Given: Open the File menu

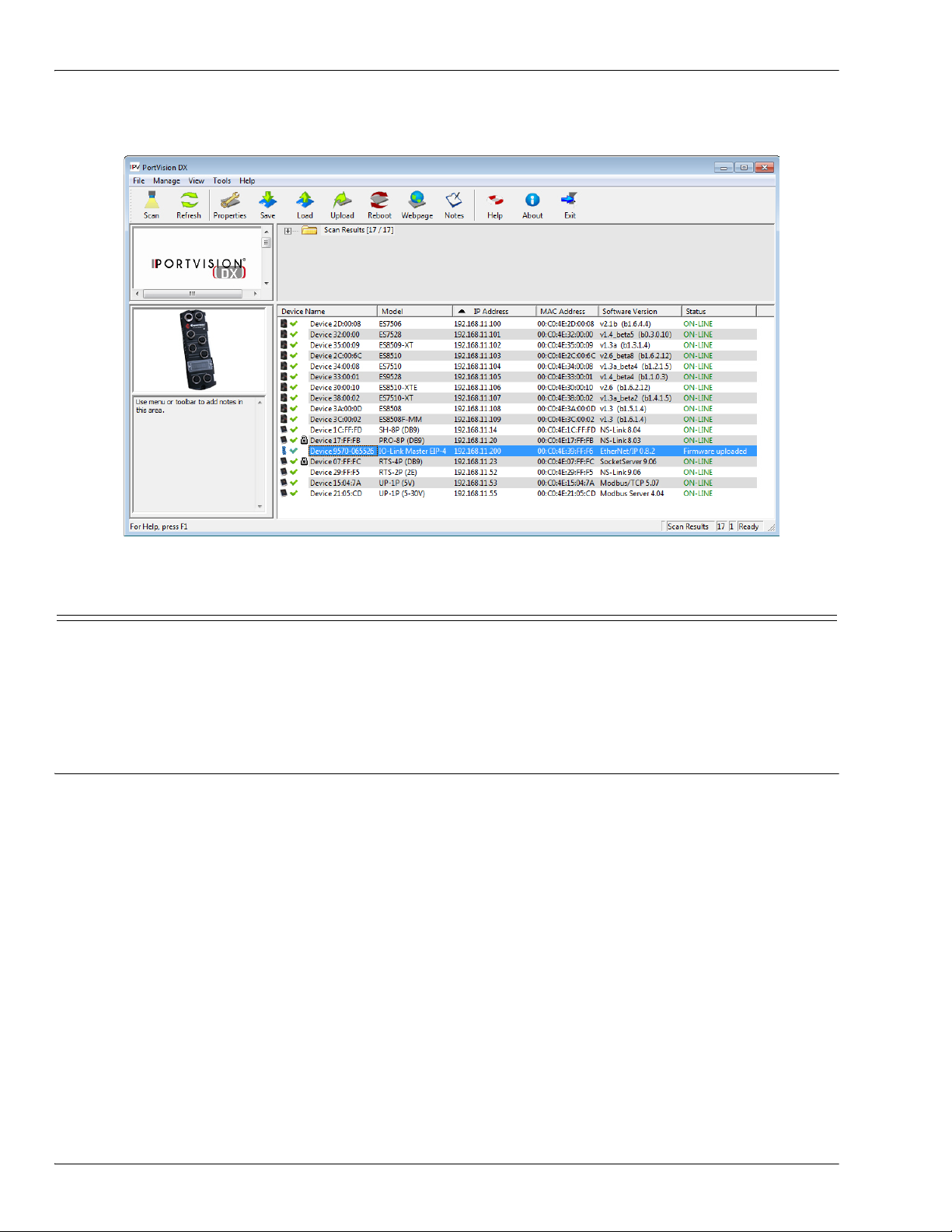Looking at the screenshot, I should (138, 180).
